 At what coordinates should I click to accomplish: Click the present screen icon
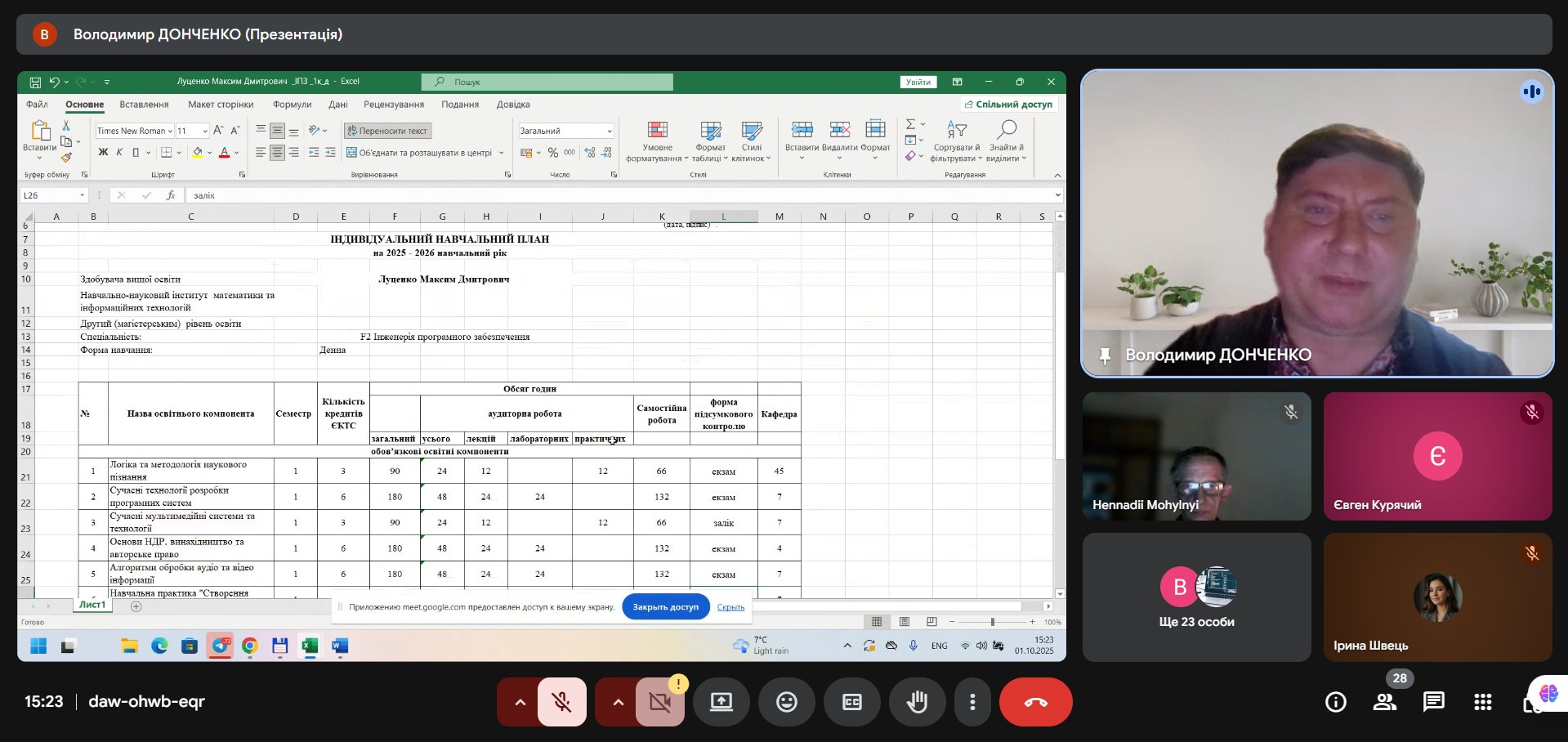coord(721,702)
